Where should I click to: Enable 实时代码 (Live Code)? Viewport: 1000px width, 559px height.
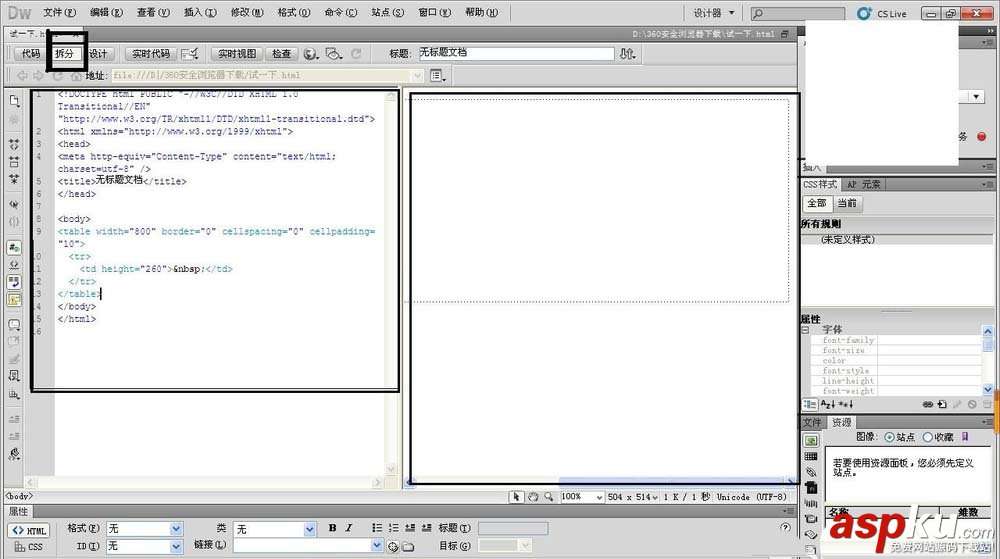151,54
